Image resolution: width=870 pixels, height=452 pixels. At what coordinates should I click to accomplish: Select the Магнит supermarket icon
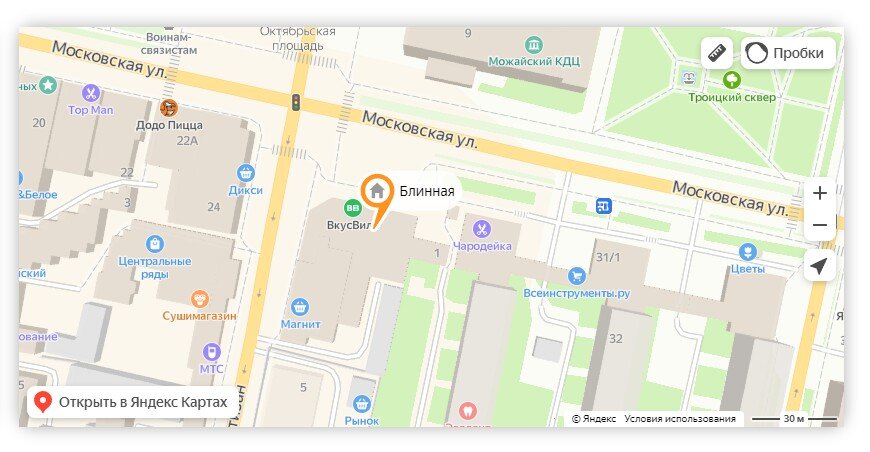[x=300, y=307]
